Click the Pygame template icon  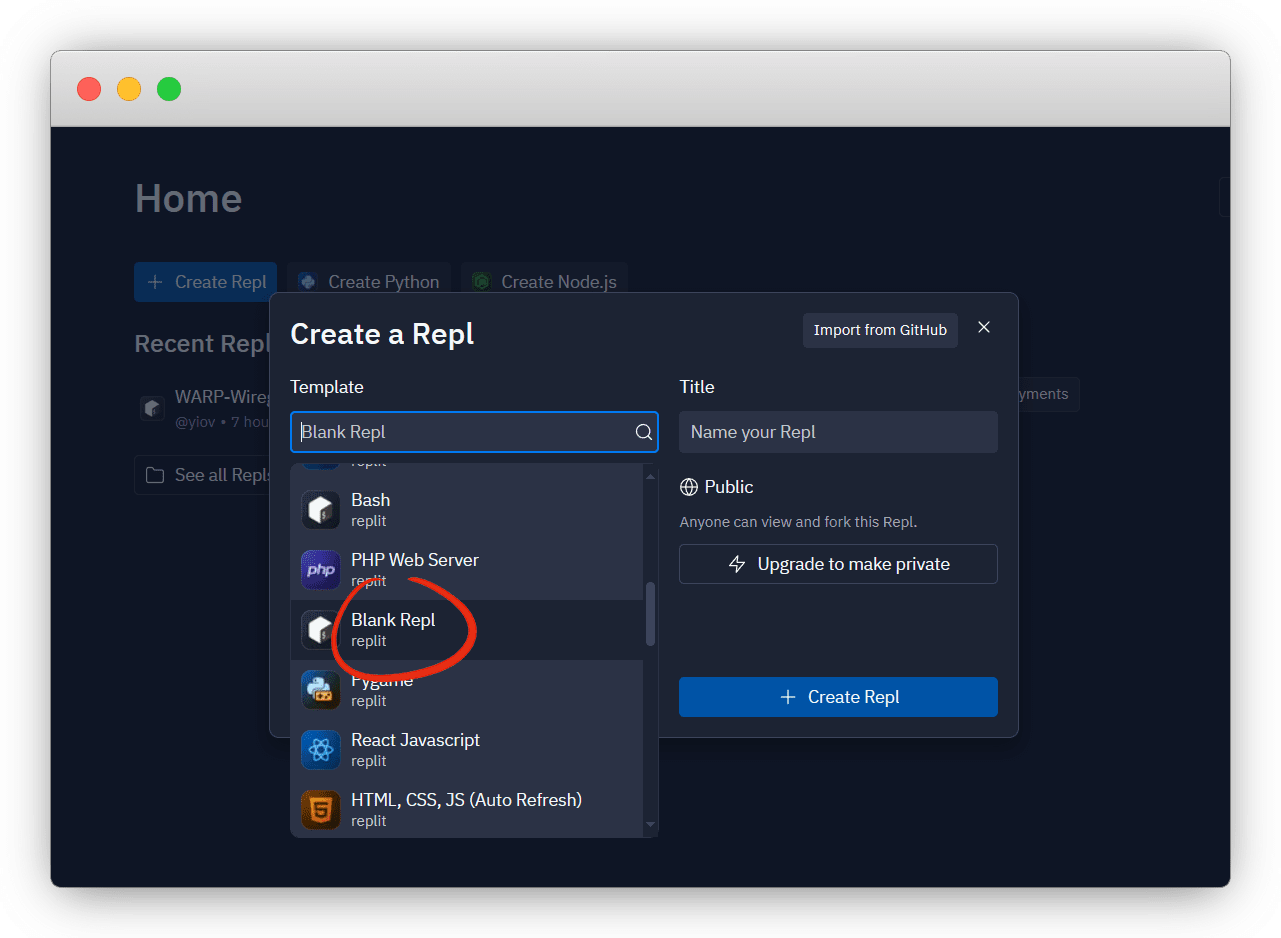point(321,690)
